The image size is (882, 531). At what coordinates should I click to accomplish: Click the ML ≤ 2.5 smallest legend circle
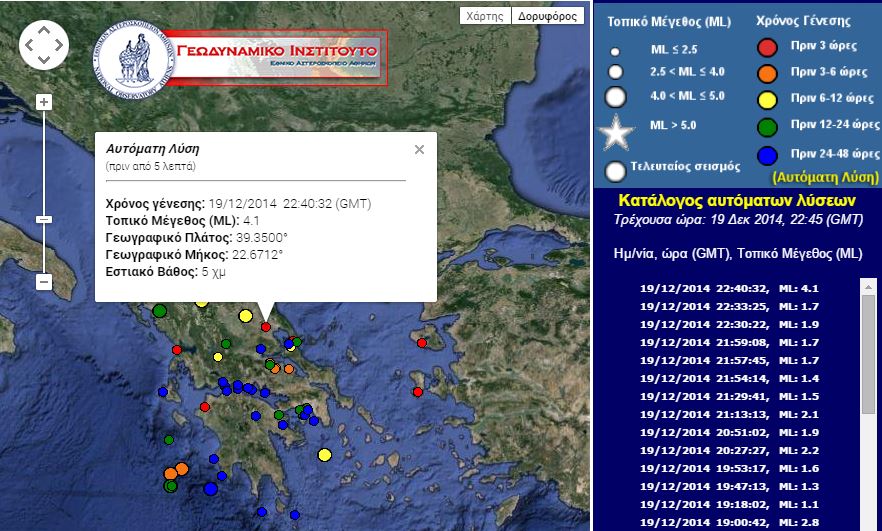[615, 52]
